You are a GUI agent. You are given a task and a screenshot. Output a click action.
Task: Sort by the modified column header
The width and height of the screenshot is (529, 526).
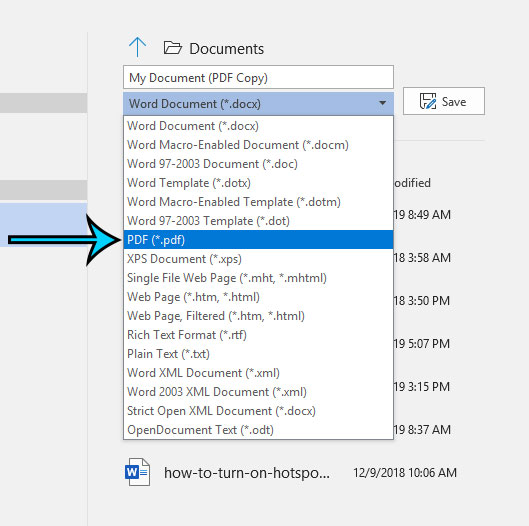tap(412, 183)
